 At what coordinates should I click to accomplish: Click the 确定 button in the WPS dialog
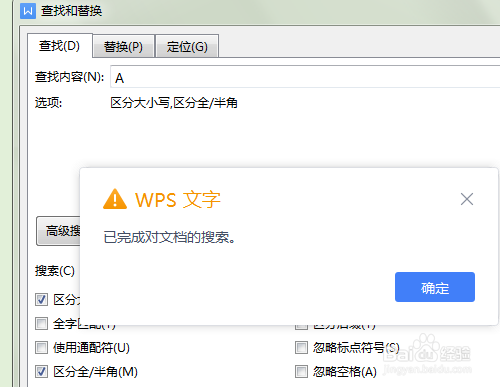pyautogui.click(x=435, y=287)
